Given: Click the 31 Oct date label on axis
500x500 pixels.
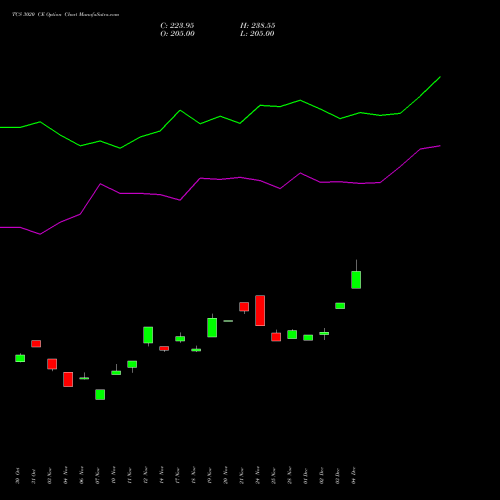Looking at the screenshot, I should coord(34,476).
